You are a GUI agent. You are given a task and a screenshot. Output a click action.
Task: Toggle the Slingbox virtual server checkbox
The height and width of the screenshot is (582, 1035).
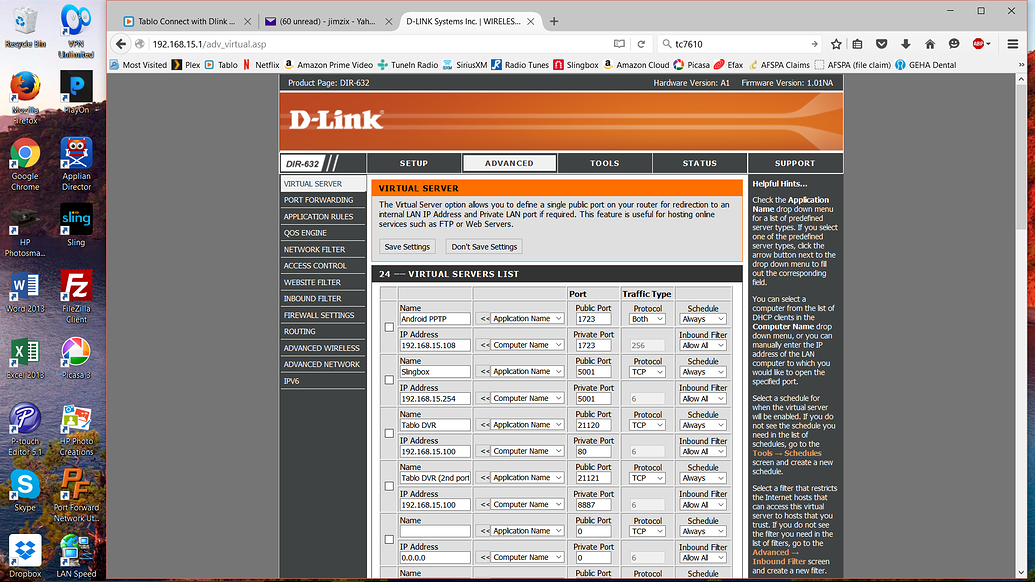point(389,380)
